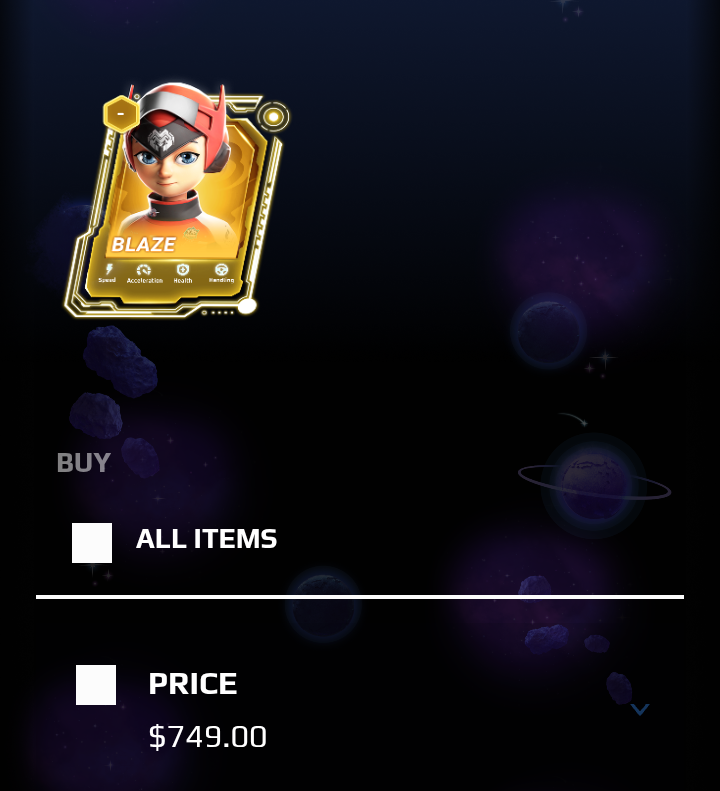The image size is (720, 791).
Task: Click the small dot indicators below card
Action: click(x=218, y=313)
